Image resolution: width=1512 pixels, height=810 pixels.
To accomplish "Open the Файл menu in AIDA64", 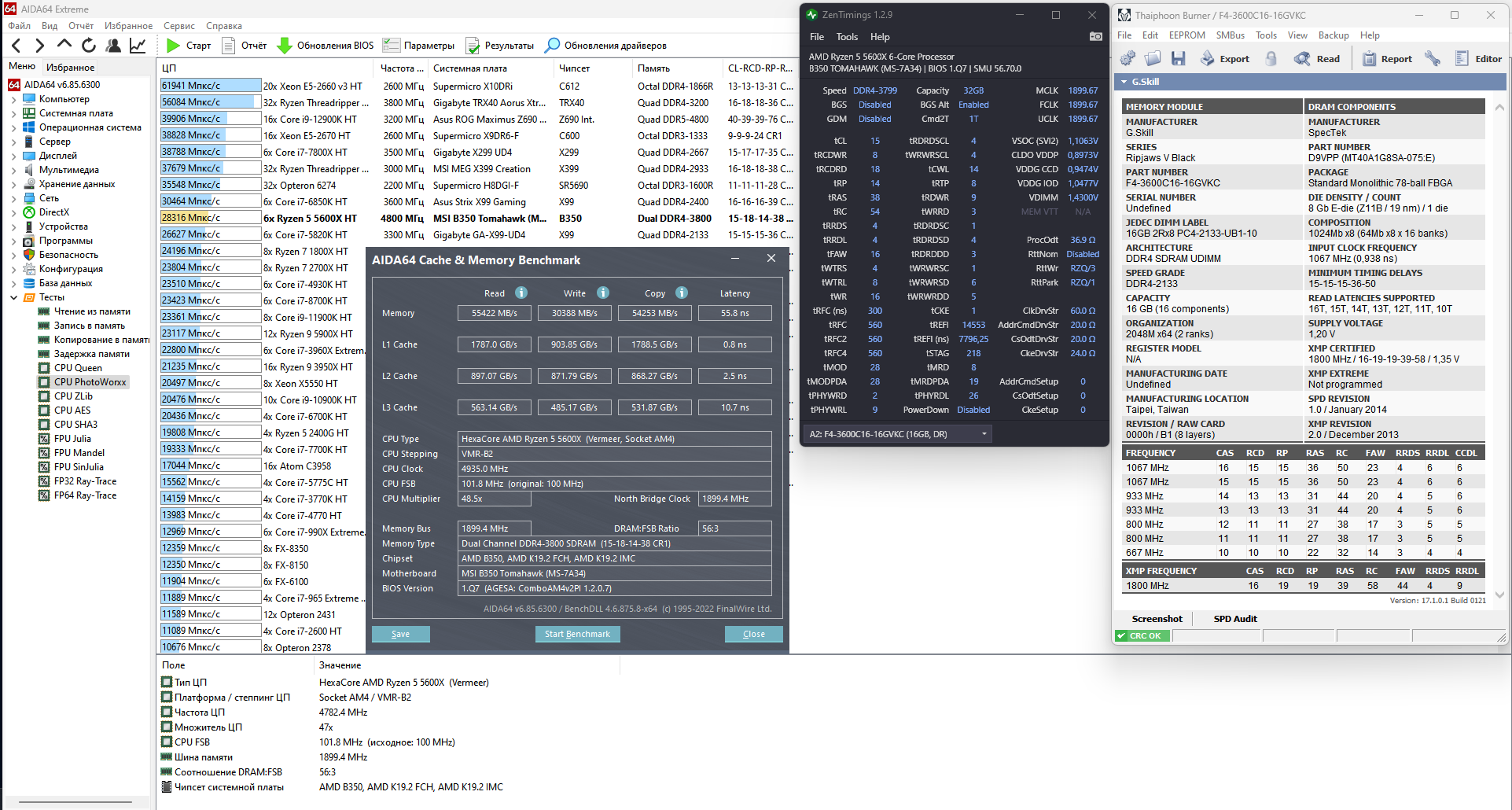I will click(x=19, y=26).
